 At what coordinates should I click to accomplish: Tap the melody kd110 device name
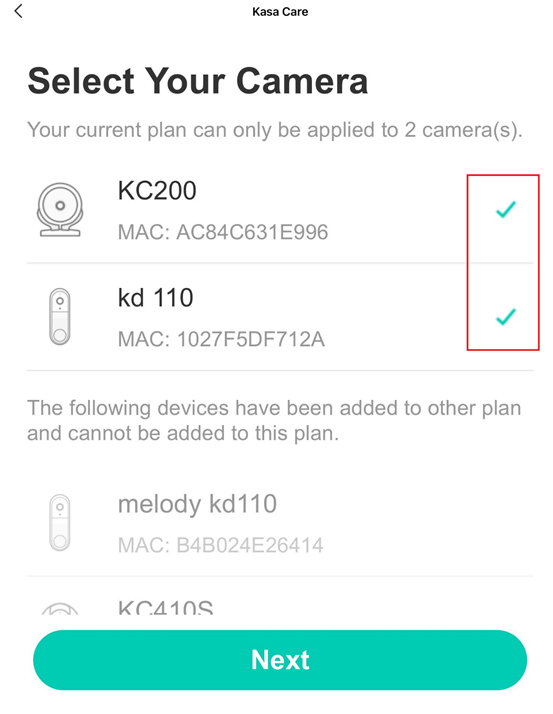pos(197,504)
